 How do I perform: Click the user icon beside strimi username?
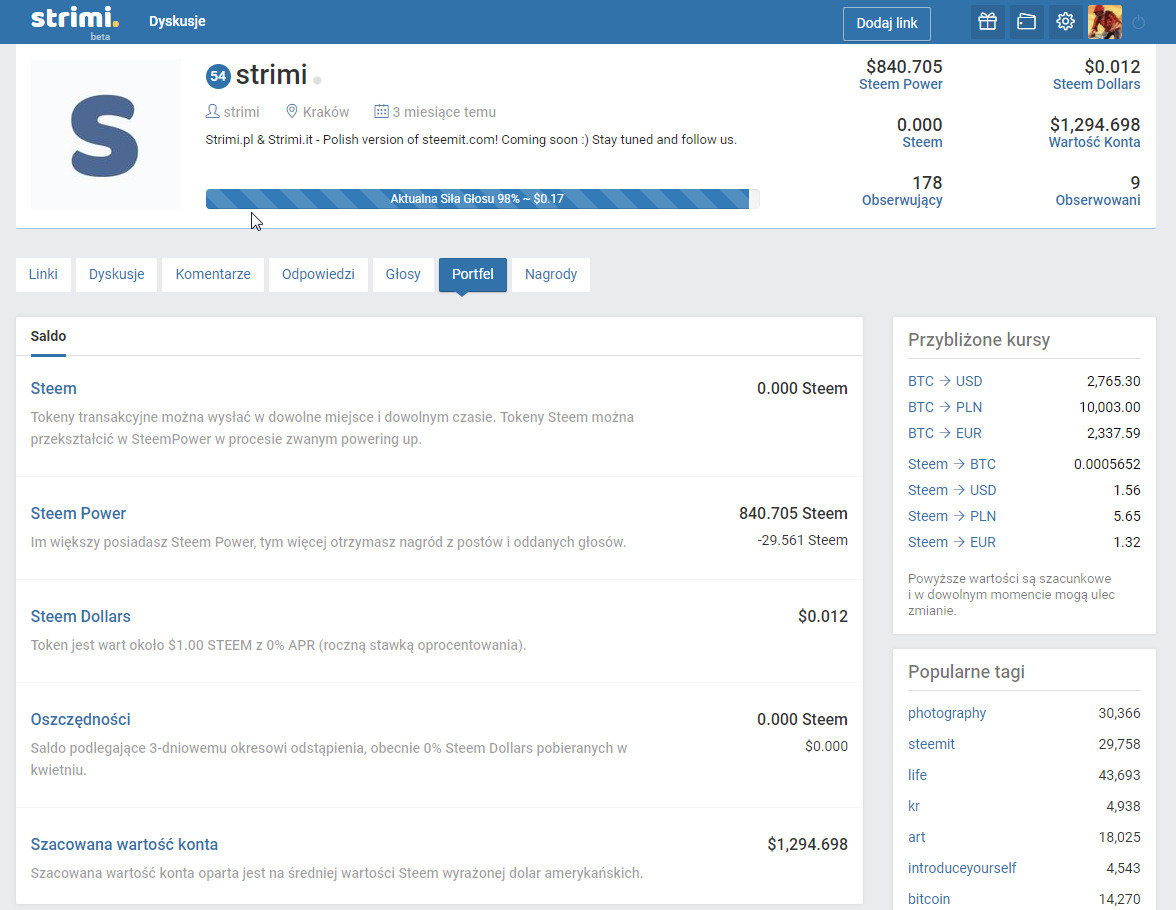pos(212,111)
